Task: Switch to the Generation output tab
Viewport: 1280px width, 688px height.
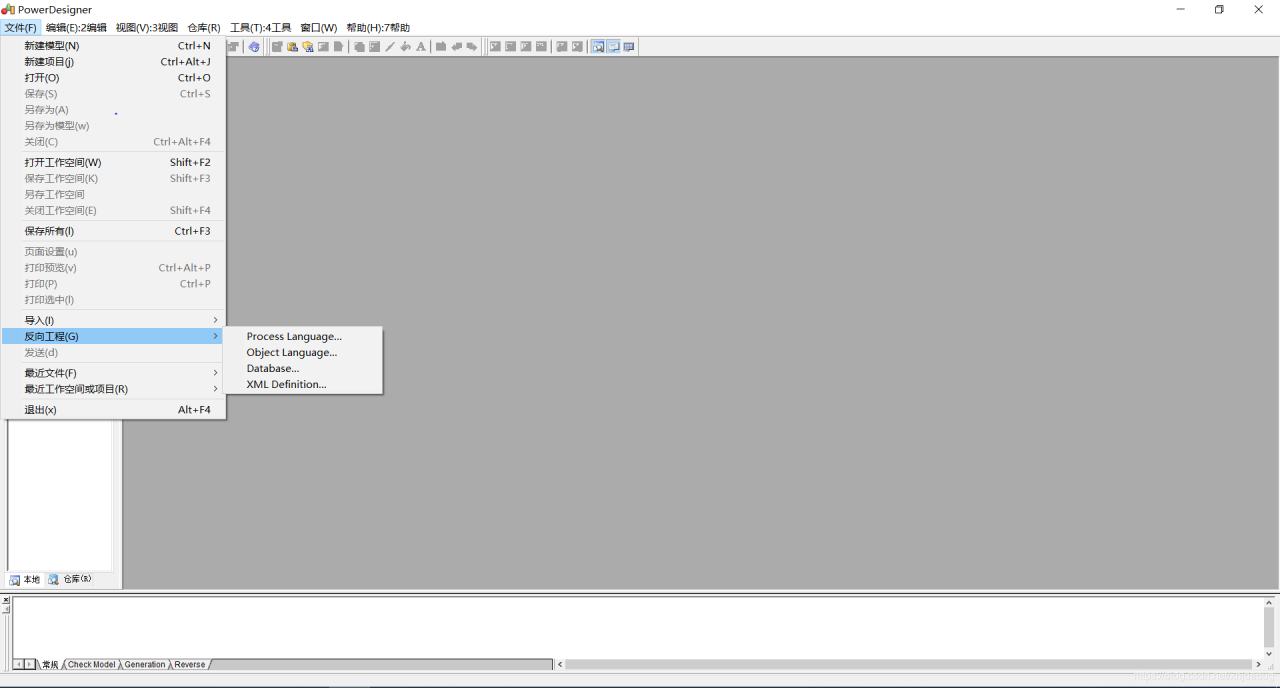Action: (145, 665)
